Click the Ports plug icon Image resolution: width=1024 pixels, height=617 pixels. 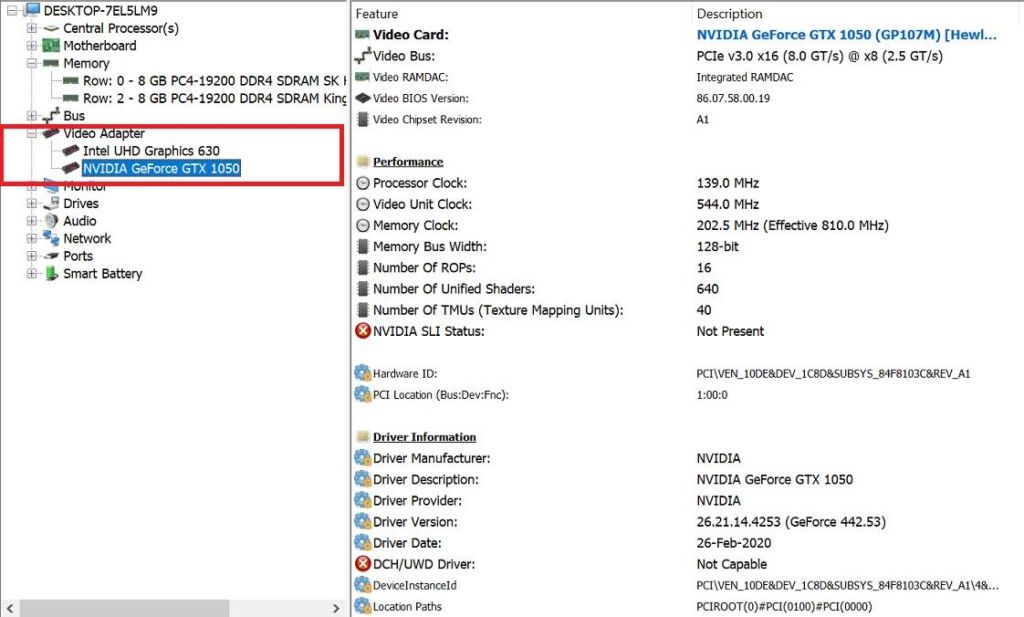51,256
